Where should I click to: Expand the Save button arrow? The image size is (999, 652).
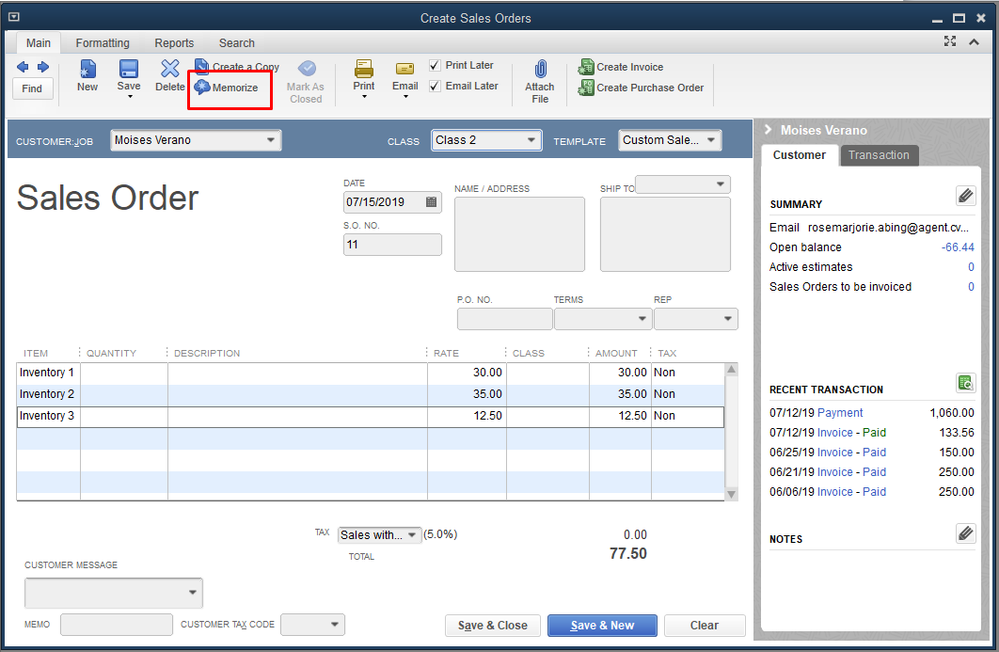click(130, 96)
